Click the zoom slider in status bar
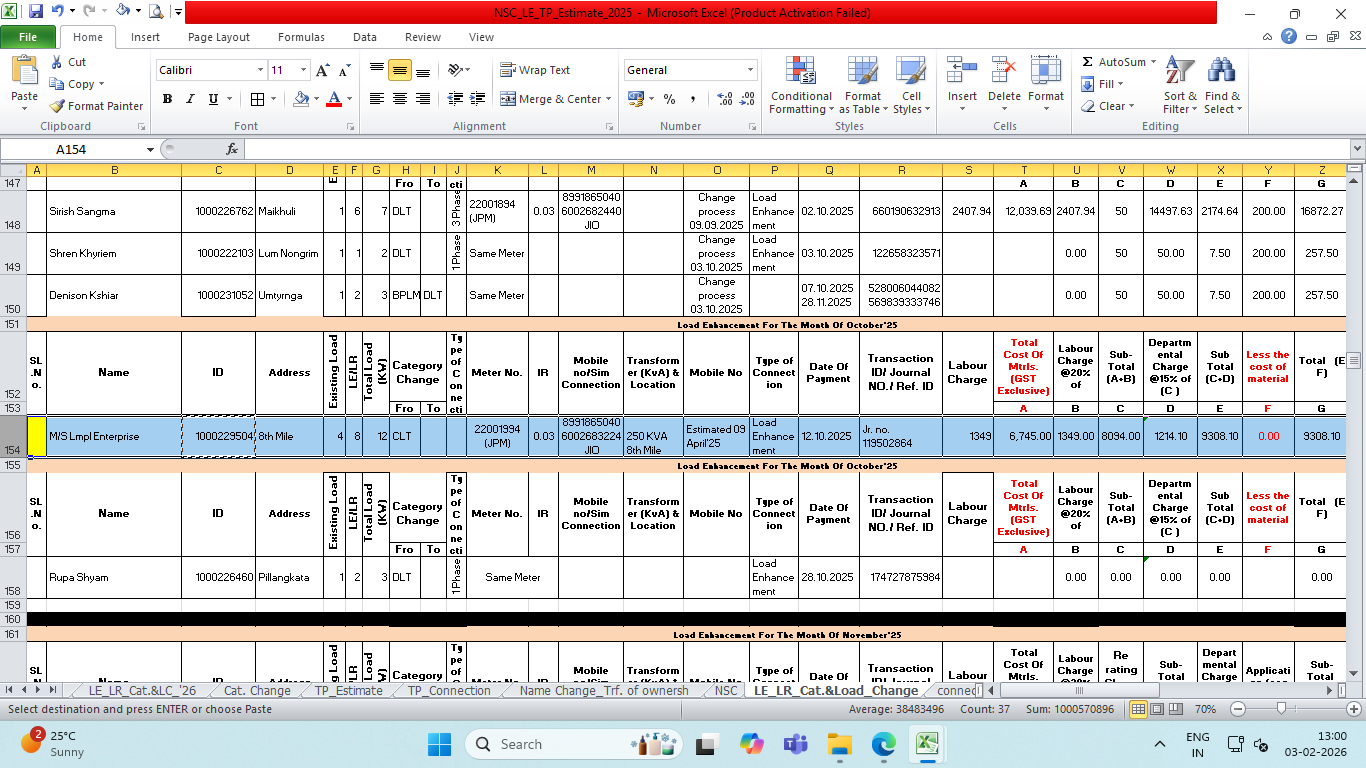1366x768 pixels. [x=1281, y=709]
